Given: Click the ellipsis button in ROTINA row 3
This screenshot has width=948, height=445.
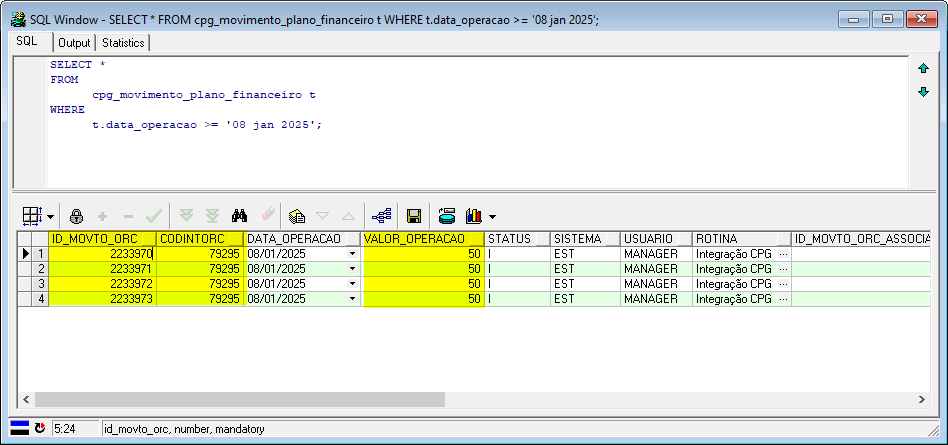Looking at the screenshot, I should click(x=784, y=284).
